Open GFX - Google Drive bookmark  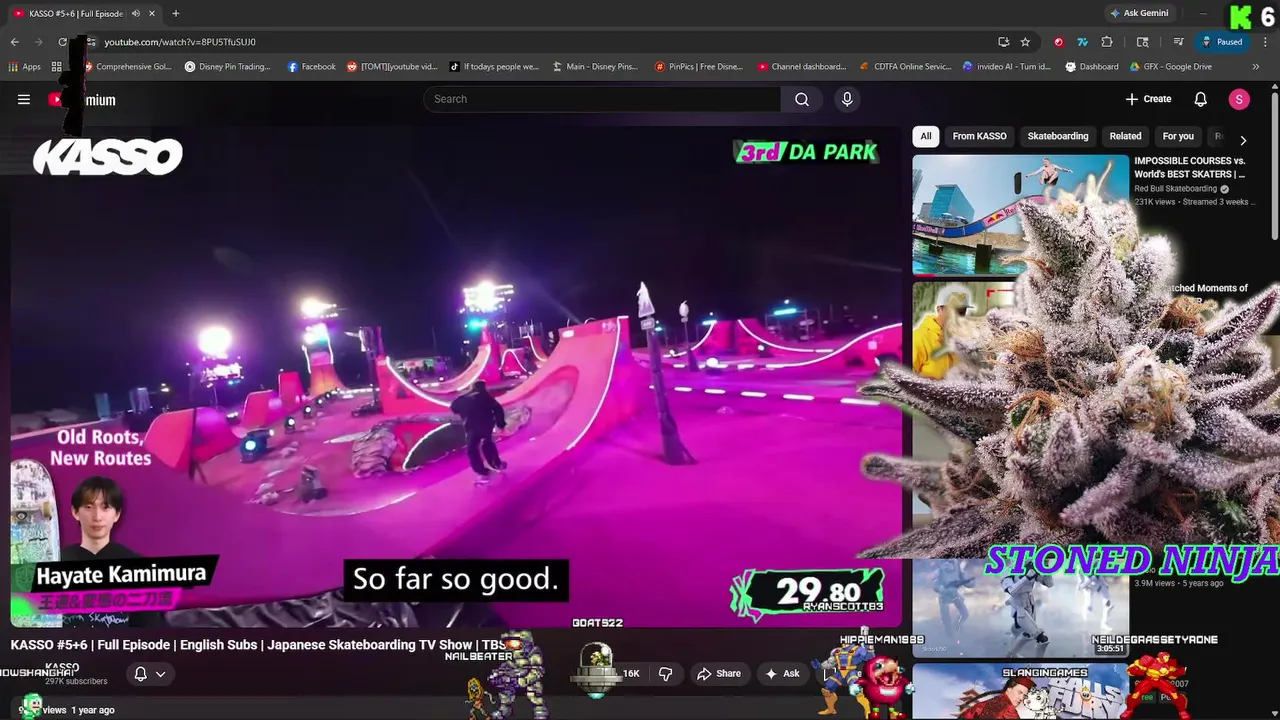click(1171, 67)
